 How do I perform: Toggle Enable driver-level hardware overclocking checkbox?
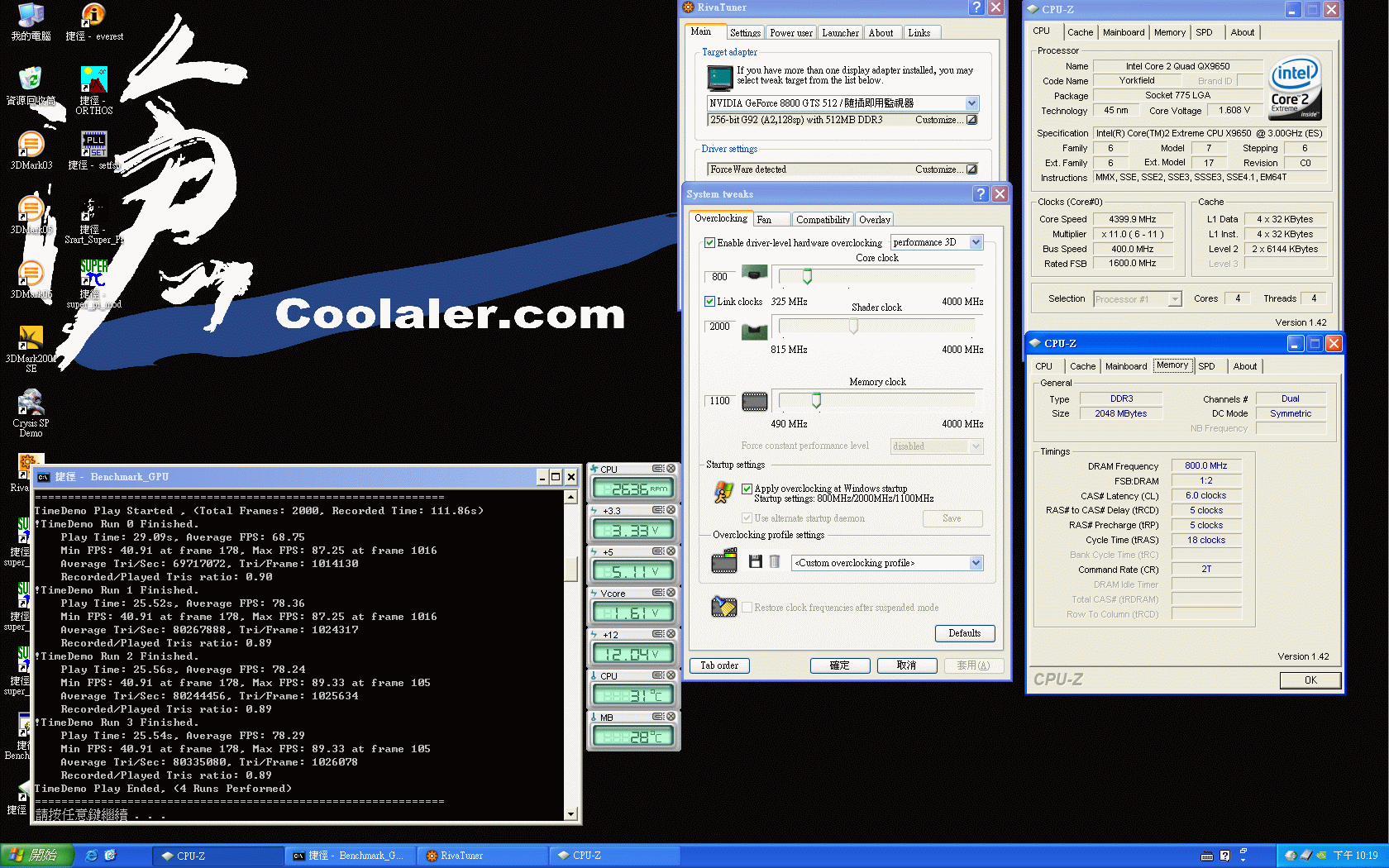pyautogui.click(x=709, y=243)
